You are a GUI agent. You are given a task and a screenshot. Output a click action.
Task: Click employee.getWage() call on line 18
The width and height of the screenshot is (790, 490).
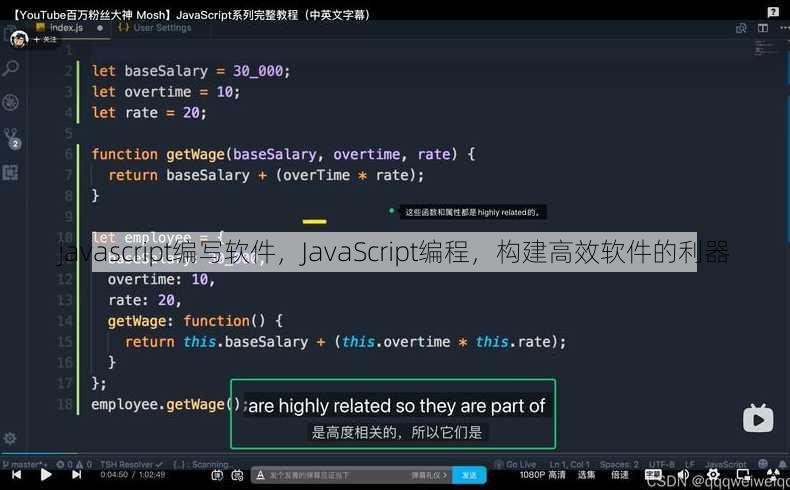click(x=167, y=404)
